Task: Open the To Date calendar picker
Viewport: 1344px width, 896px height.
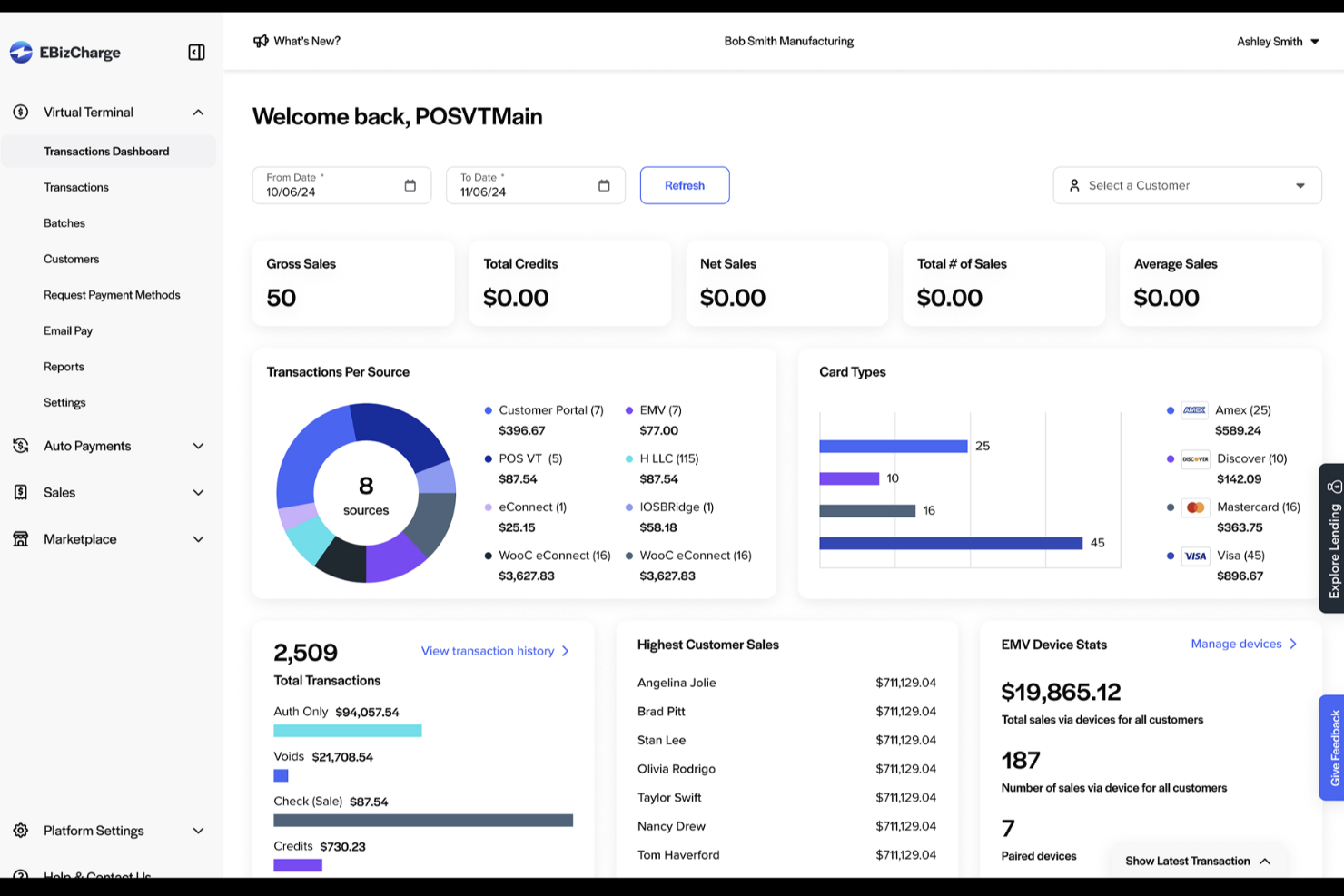Action: point(604,184)
